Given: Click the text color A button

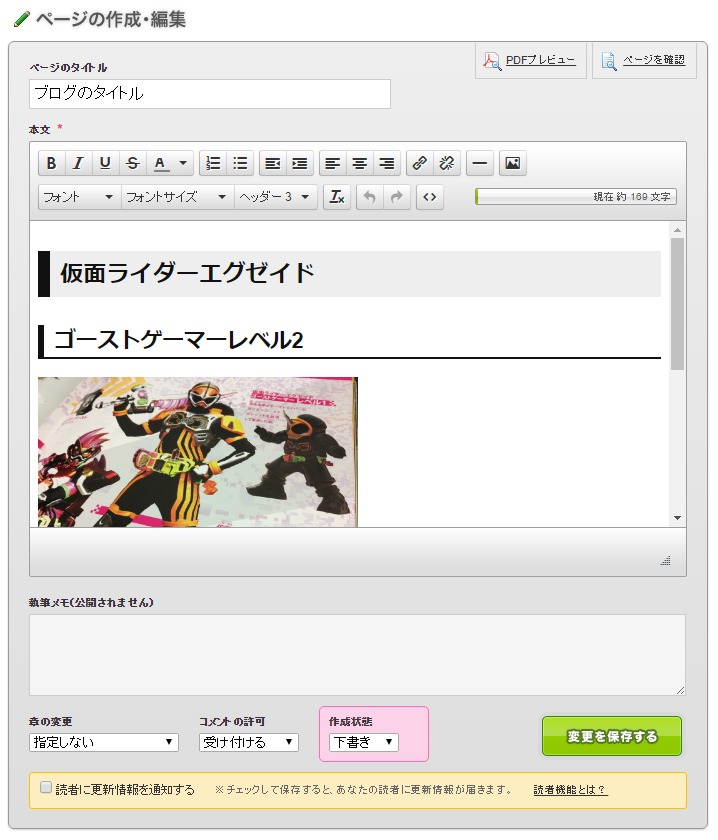Looking at the screenshot, I should pos(160,163).
